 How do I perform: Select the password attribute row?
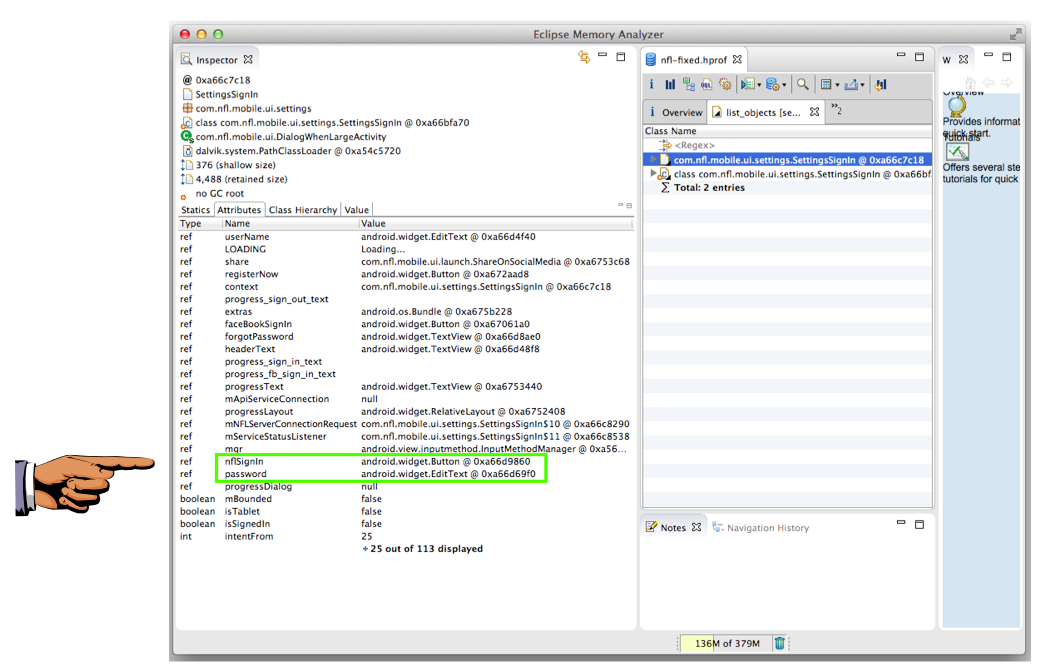(245, 474)
